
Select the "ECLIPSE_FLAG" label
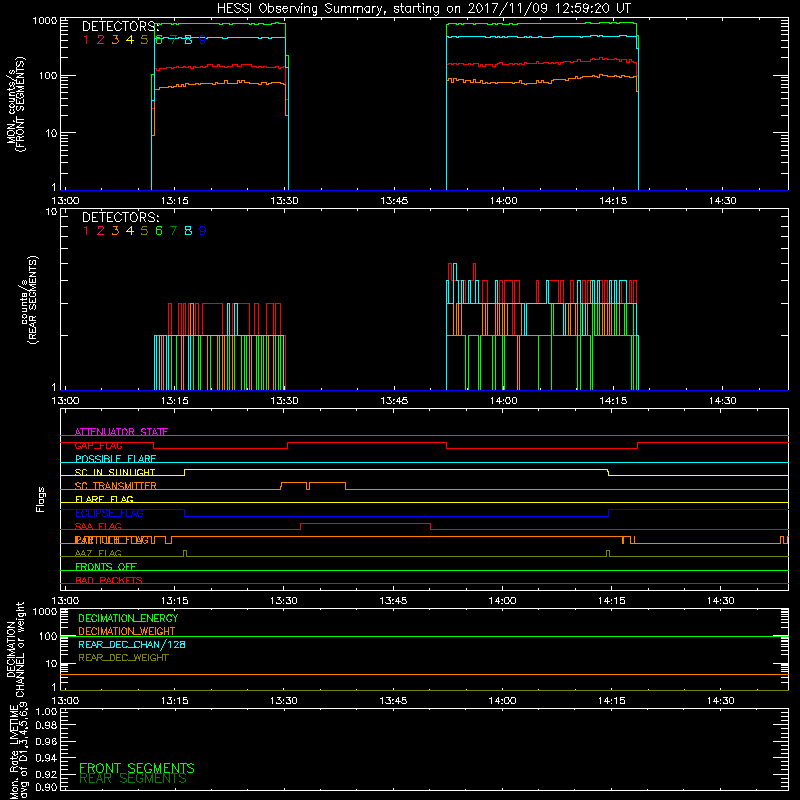pos(109,513)
